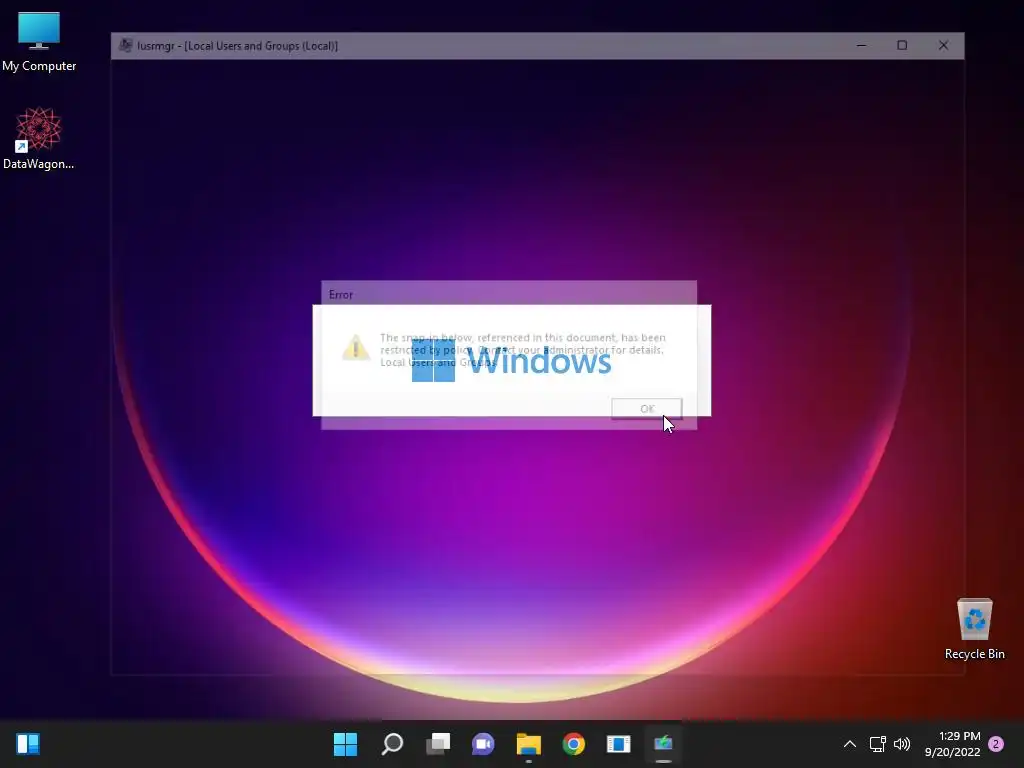The height and width of the screenshot is (768, 1024).
Task: Open Task View on the taskbar
Action: coord(438,744)
